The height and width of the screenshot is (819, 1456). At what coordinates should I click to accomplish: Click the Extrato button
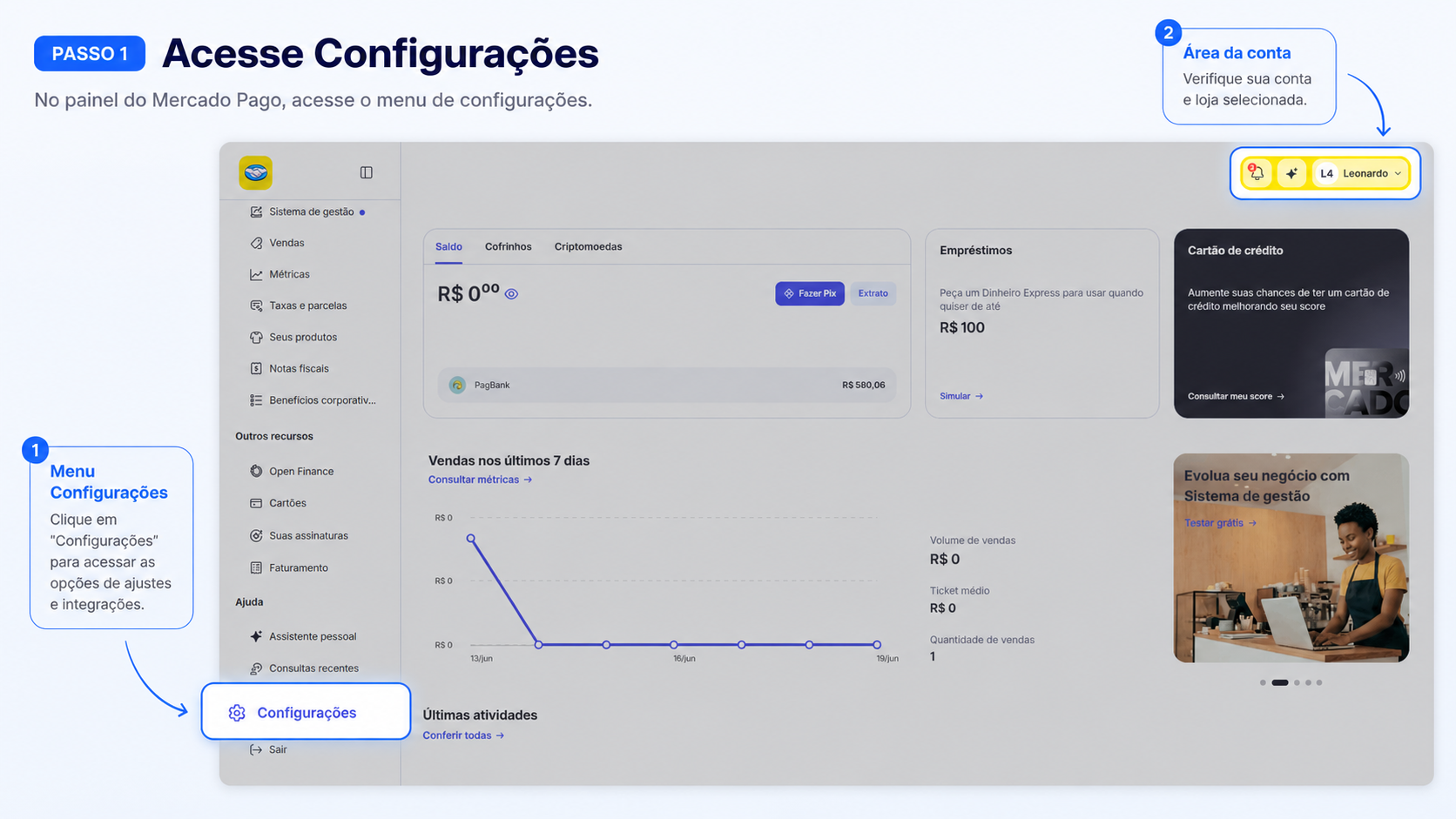pos(873,293)
